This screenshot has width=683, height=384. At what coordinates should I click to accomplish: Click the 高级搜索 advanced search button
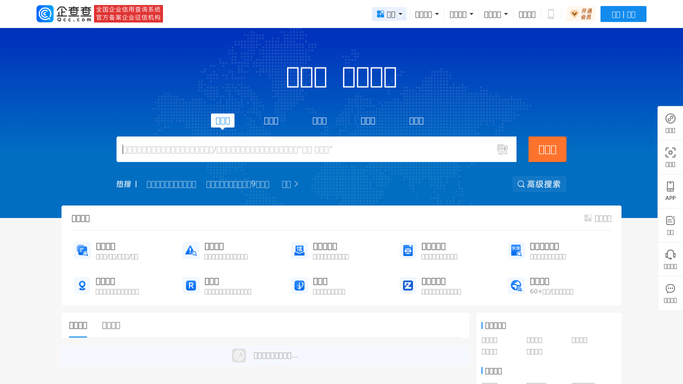(x=539, y=184)
